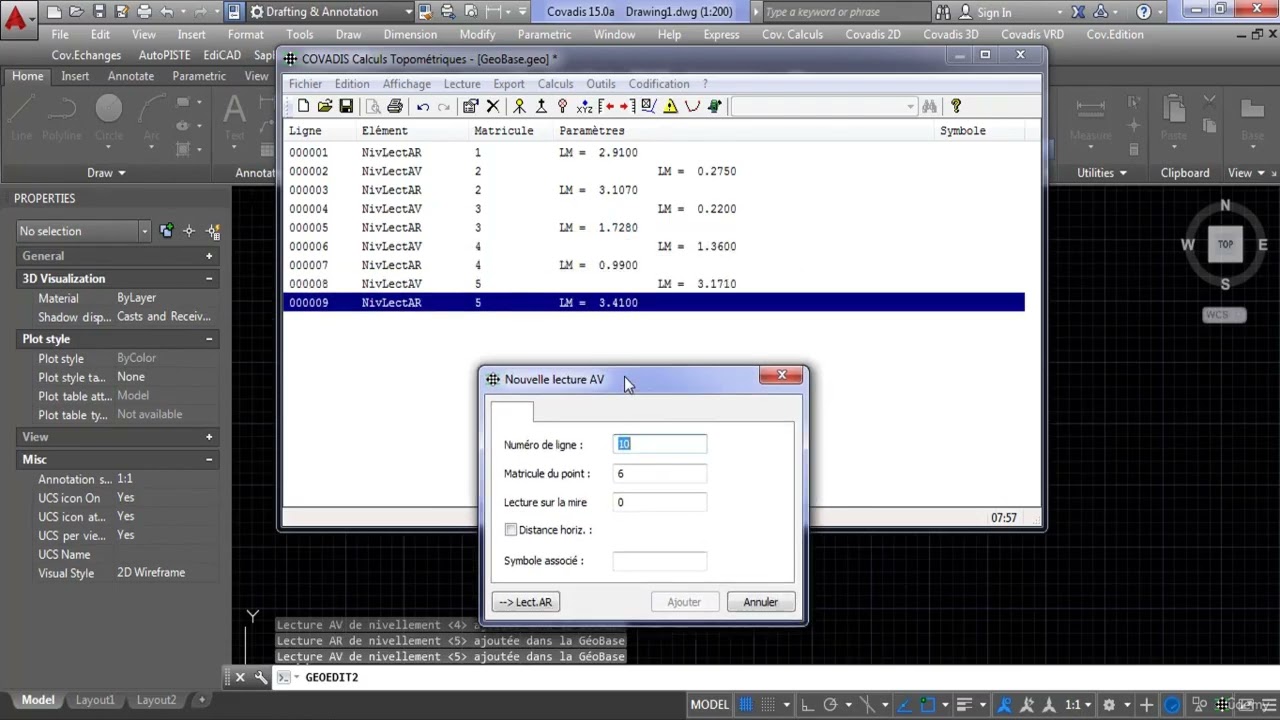The height and width of the screenshot is (720, 1280).
Task: Click Sign In in the title bar
Action: [x=994, y=12]
